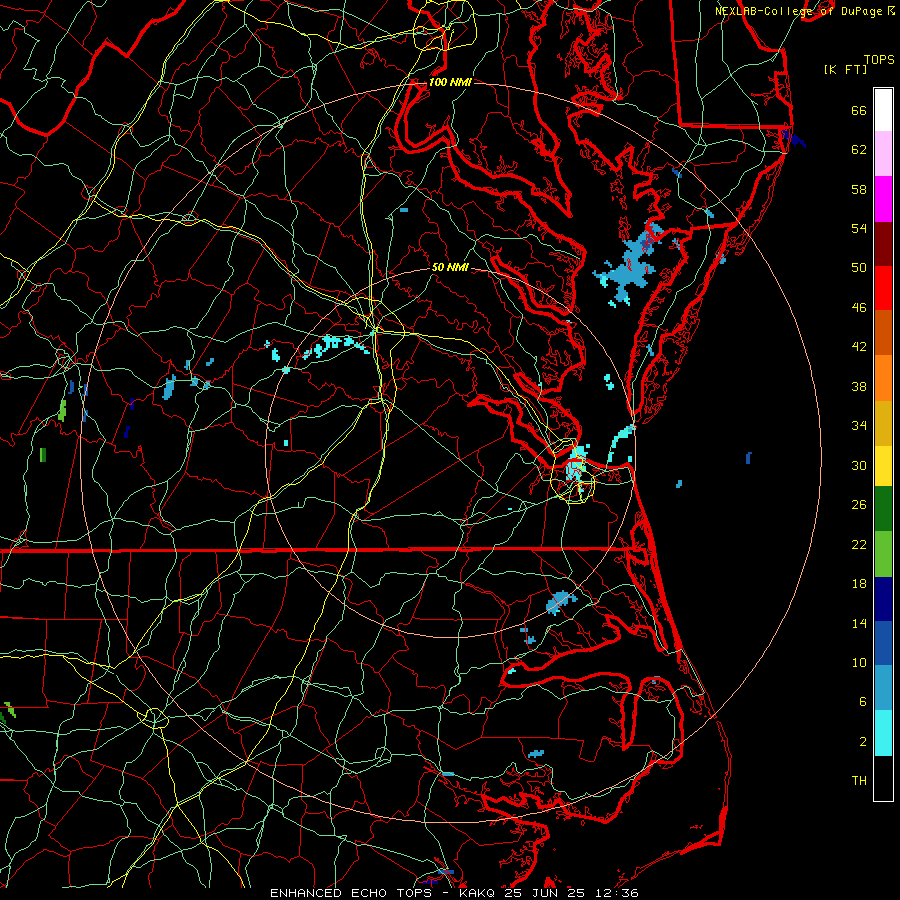Click the "54" legend value
The image size is (900, 900).
click(x=859, y=228)
